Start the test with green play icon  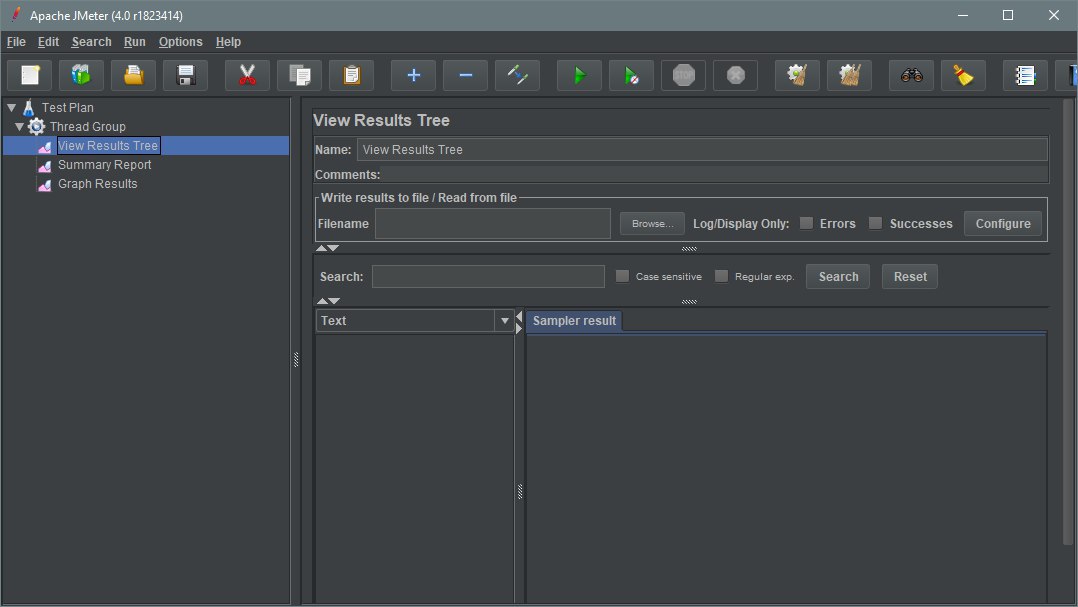(x=579, y=75)
